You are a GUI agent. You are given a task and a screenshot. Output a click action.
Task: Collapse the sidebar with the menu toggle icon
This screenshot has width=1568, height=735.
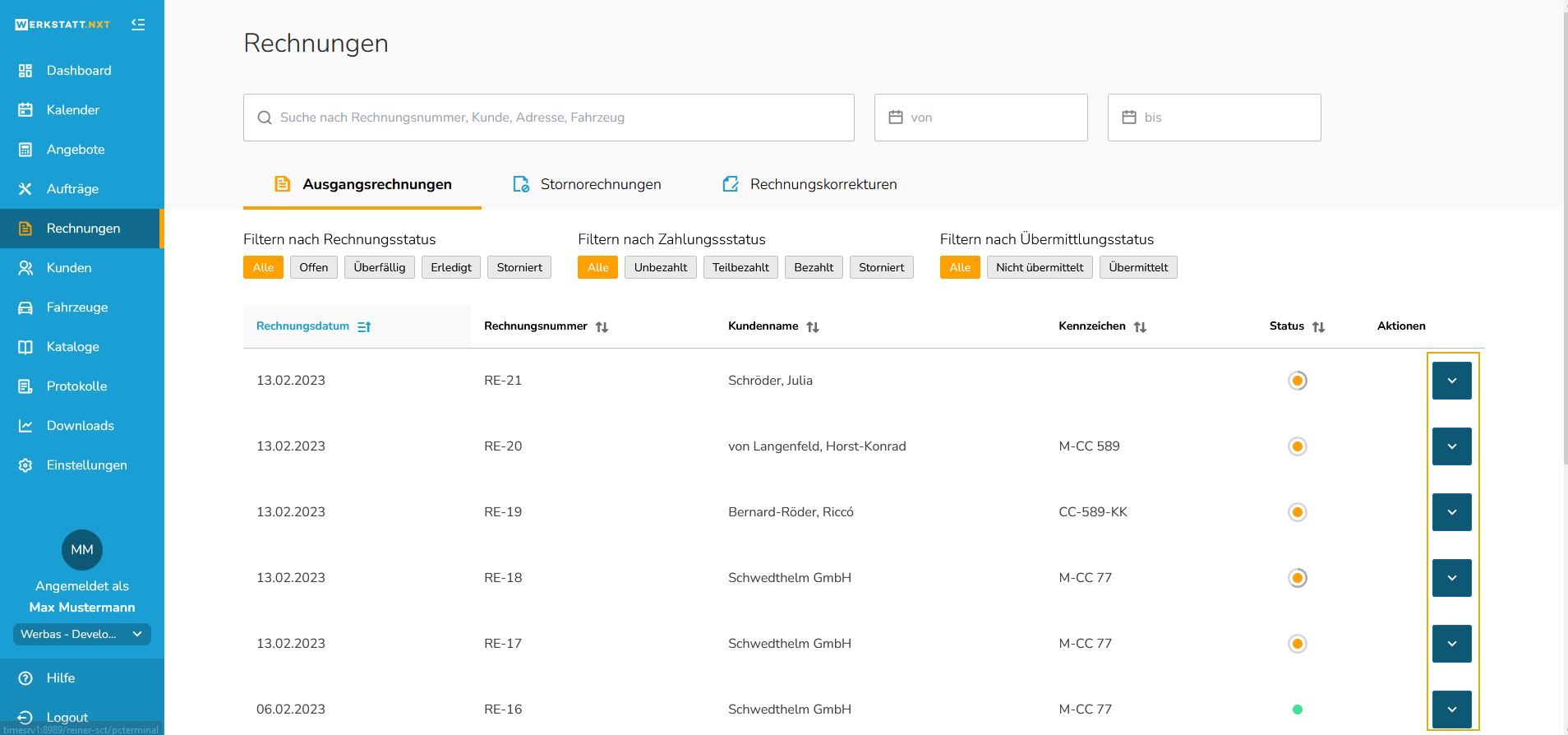tap(138, 25)
